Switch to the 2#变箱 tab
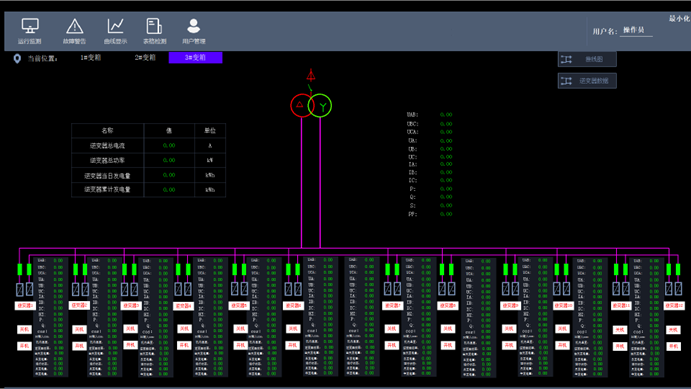Viewport: 691px width, 389px height. click(x=145, y=58)
